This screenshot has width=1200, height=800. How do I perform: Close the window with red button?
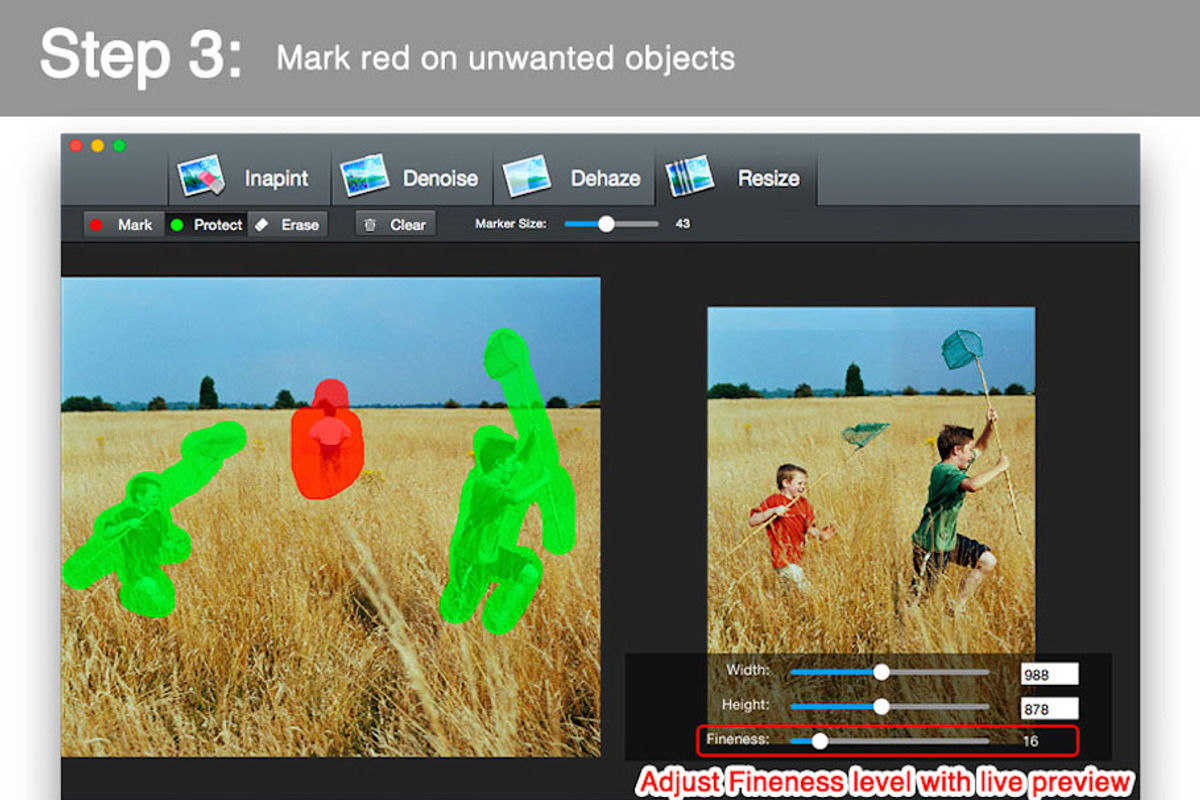(x=76, y=146)
